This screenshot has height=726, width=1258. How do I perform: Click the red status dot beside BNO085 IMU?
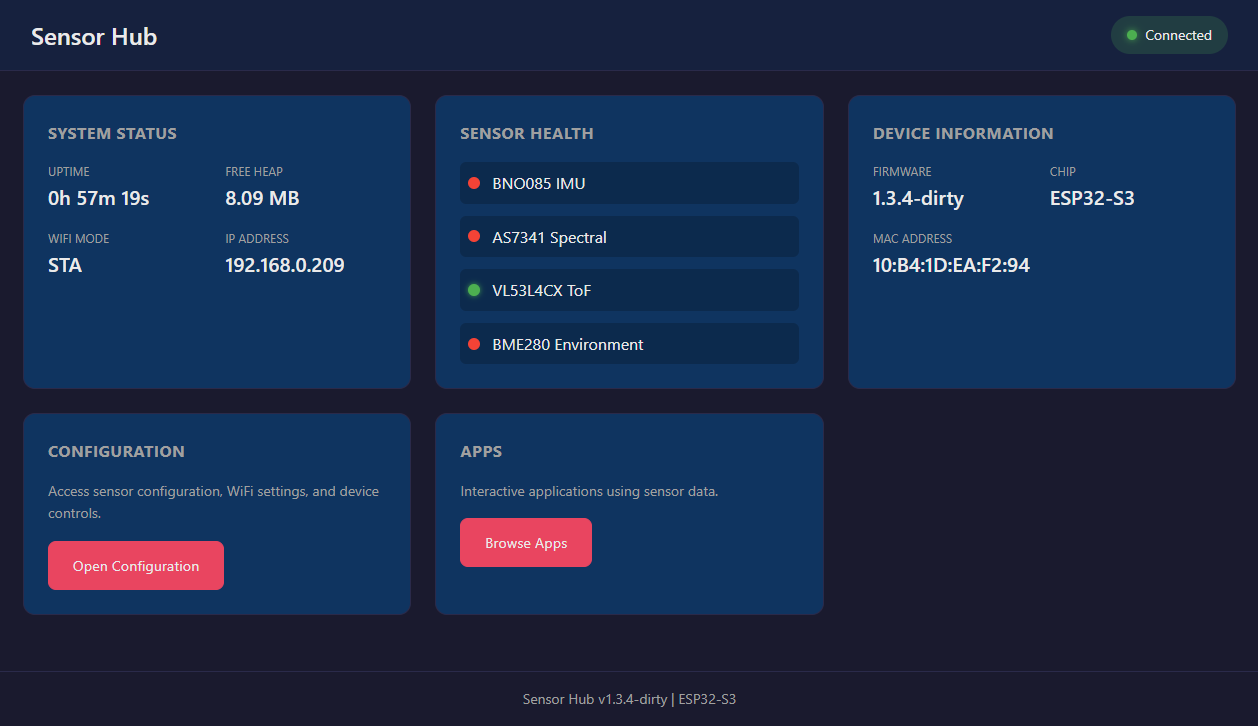click(x=474, y=183)
